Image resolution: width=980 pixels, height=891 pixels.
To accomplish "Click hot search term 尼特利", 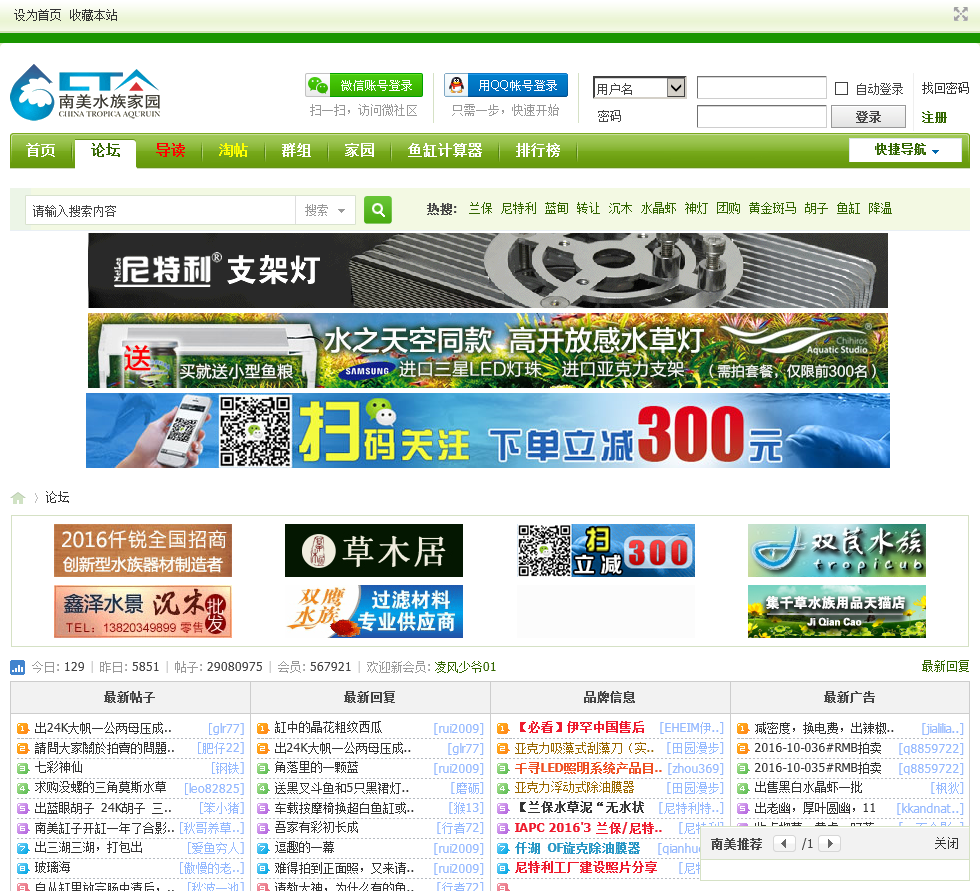I will click(x=518, y=209).
